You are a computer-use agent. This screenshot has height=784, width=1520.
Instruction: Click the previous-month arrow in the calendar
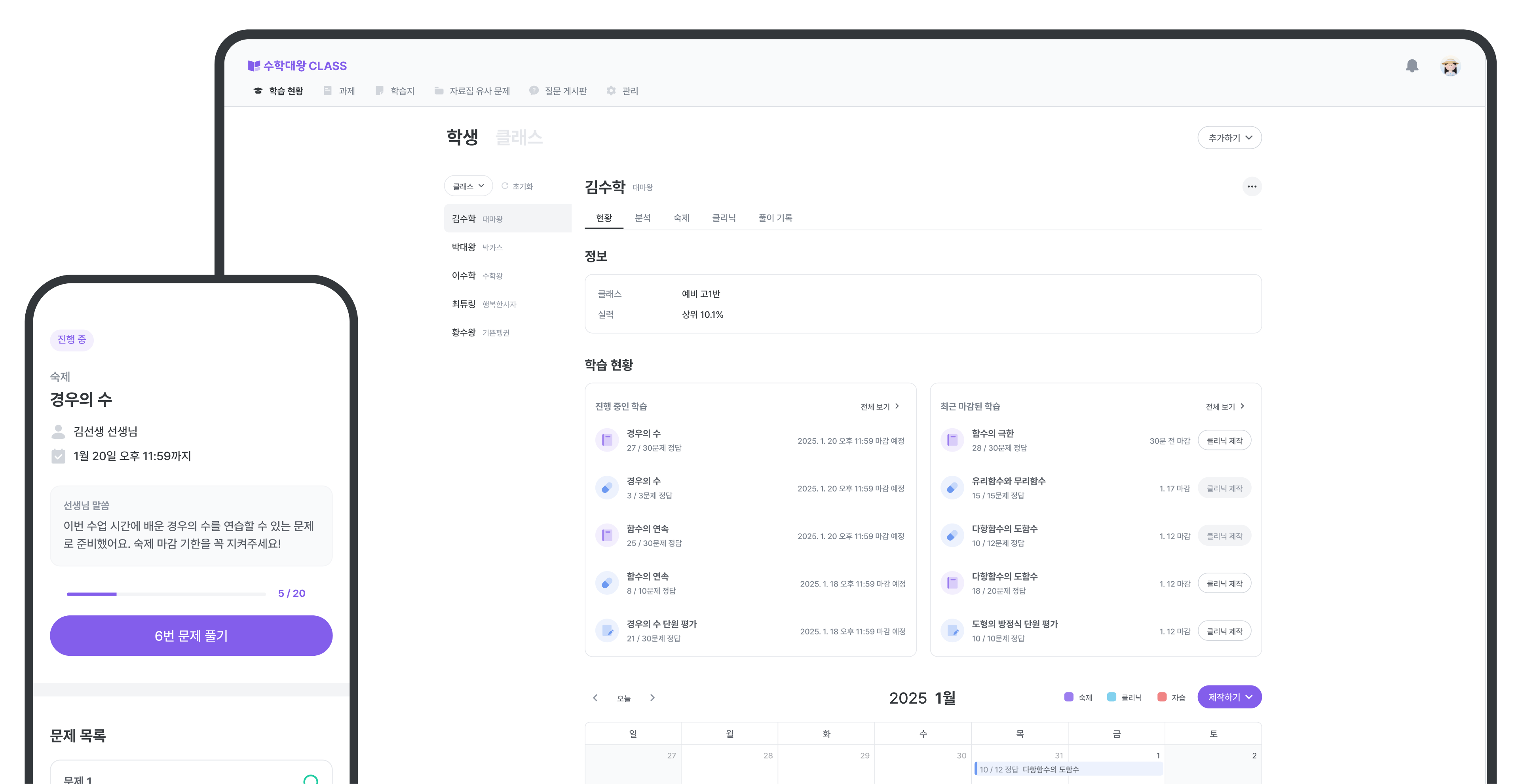[595, 698]
